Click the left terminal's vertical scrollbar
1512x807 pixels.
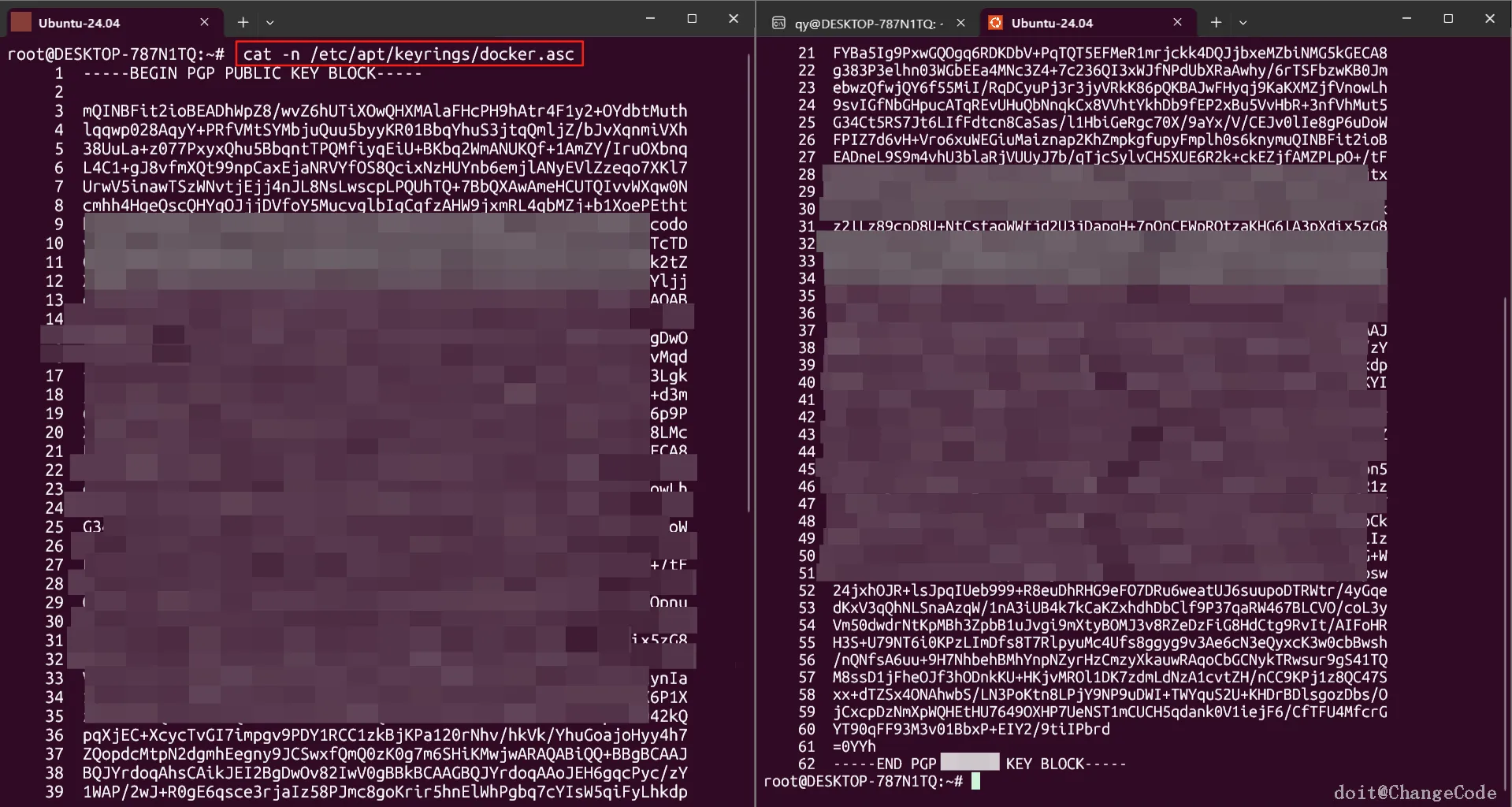[x=749, y=284]
